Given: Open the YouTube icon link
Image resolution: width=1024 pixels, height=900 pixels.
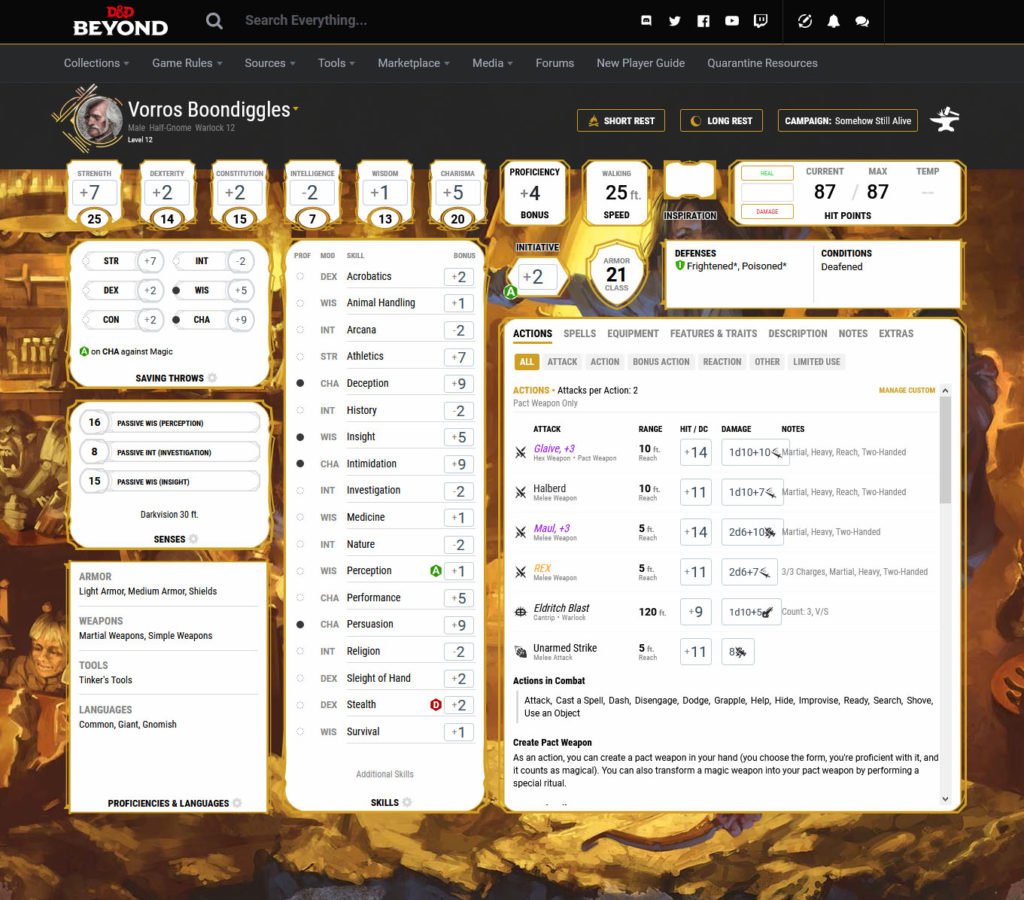Looking at the screenshot, I should pos(732,21).
